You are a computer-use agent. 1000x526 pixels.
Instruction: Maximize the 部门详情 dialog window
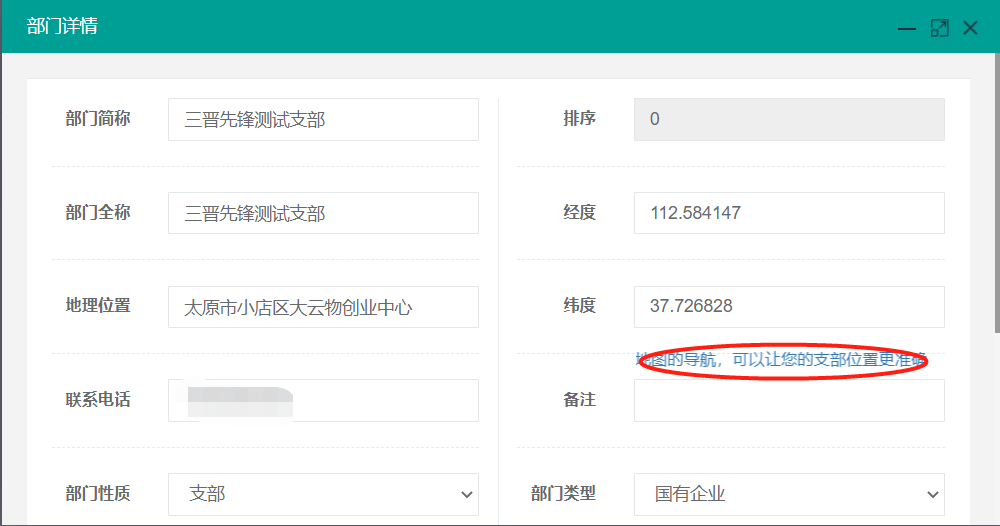[x=939, y=28]
